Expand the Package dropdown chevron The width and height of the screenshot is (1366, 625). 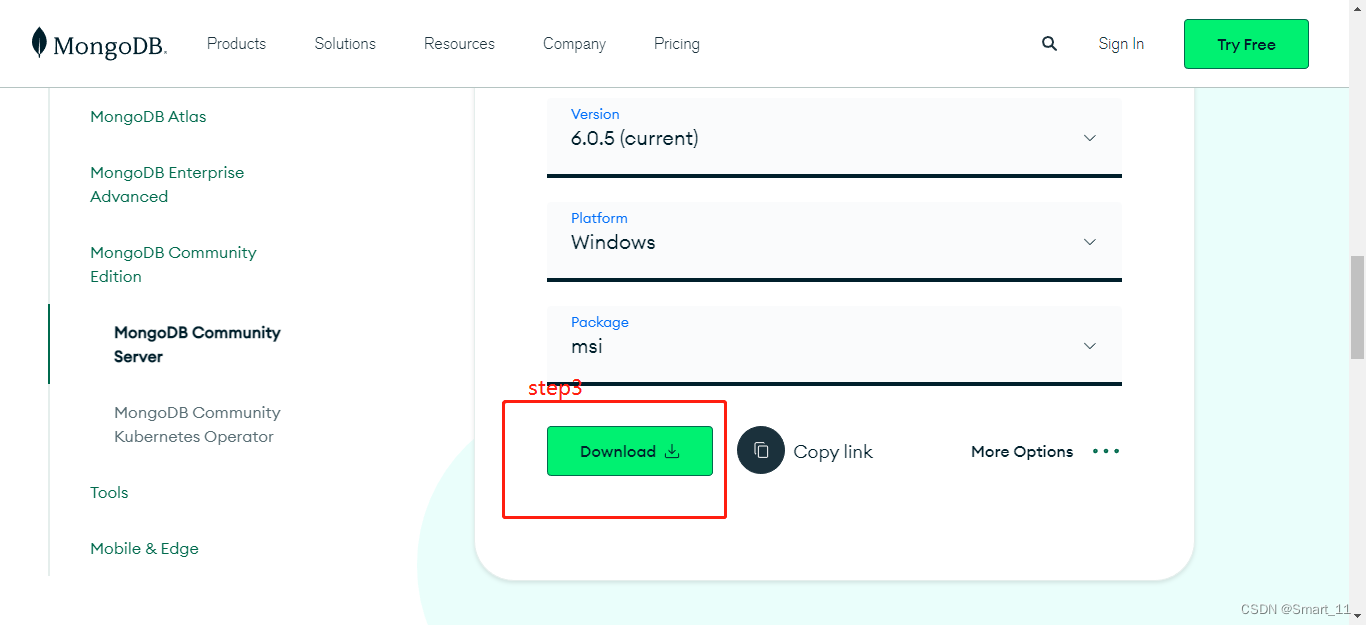[x=1090, y=346]
